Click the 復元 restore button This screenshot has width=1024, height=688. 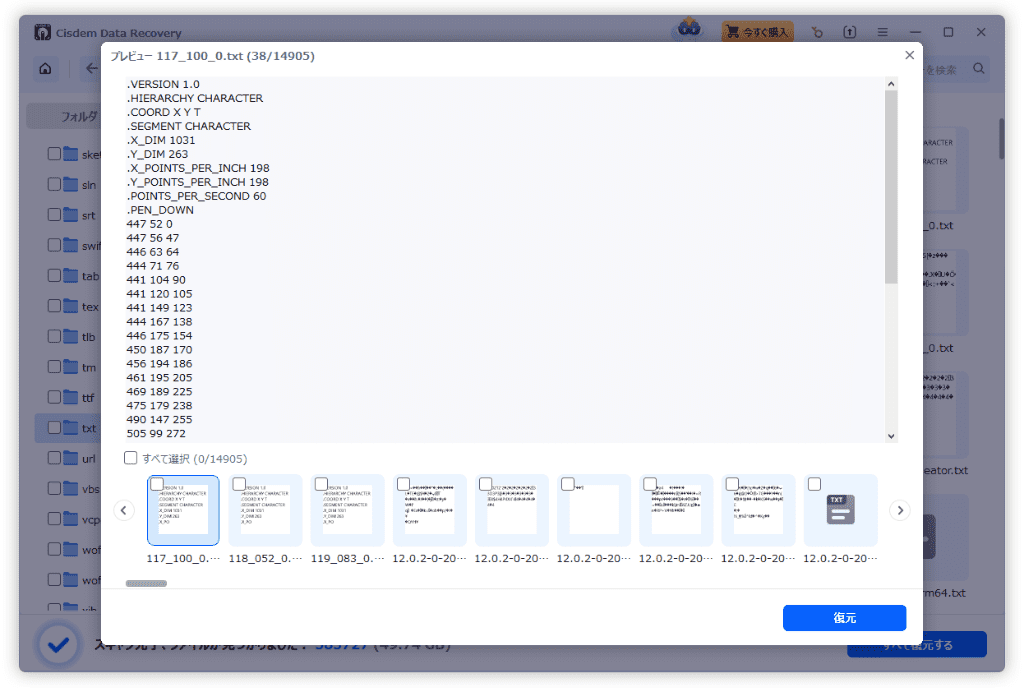pos(844,618)
